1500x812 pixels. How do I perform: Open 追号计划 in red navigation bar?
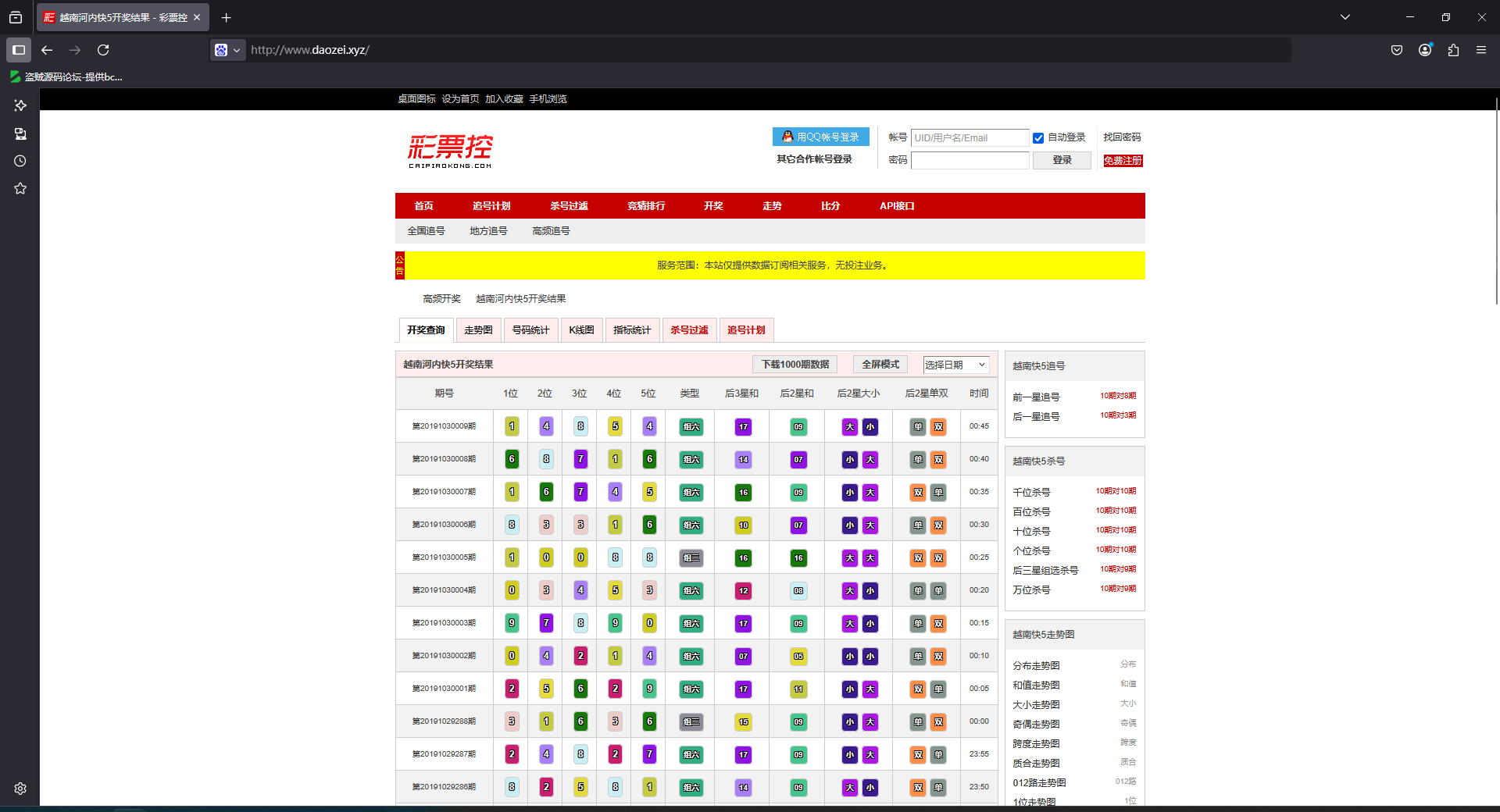pyautogui.click(x=491, y=206)
